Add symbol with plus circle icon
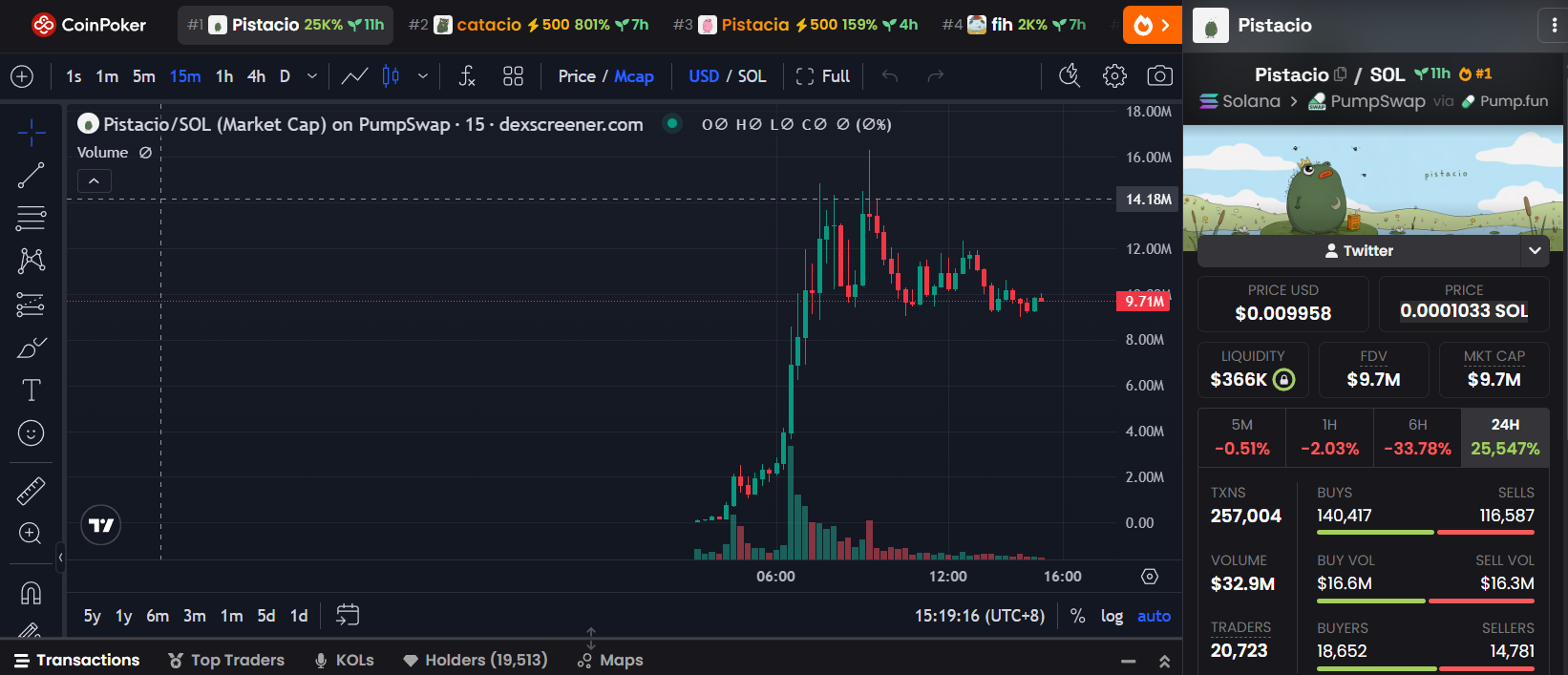The image size is (1568, 675). [x=21, y=76]
